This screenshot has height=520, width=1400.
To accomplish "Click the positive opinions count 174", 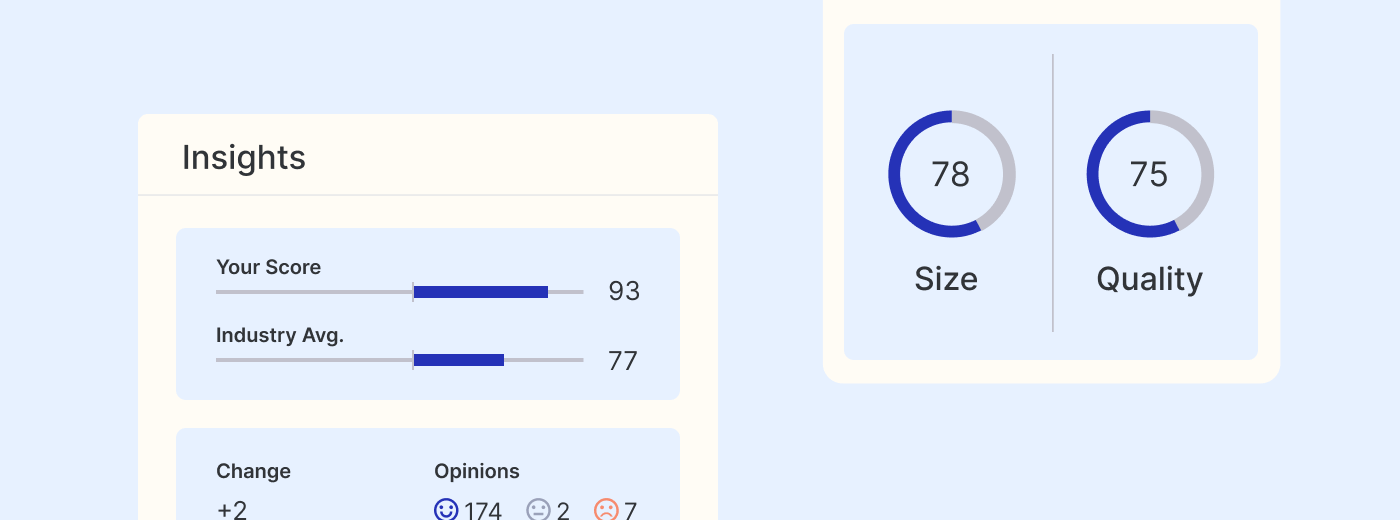I will coord(483,511).
